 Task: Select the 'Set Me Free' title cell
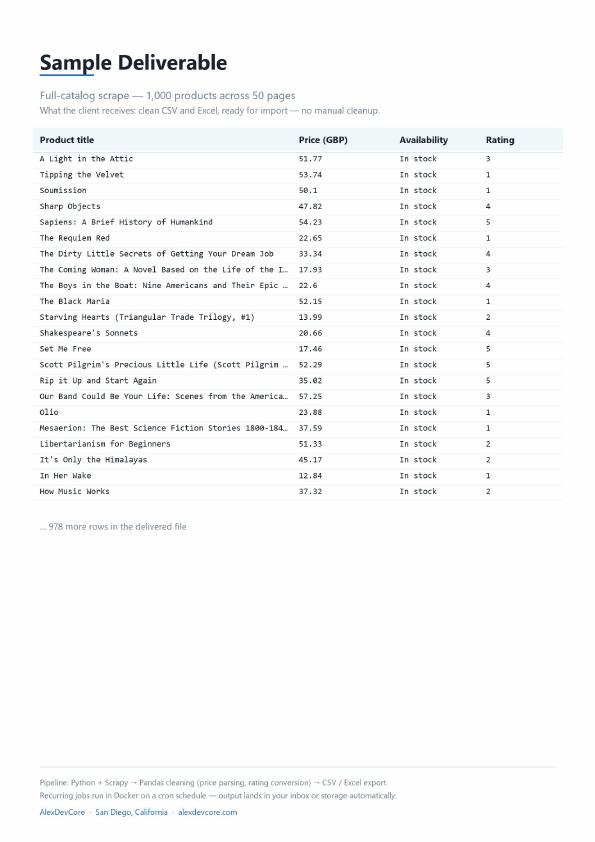(66, 349)
